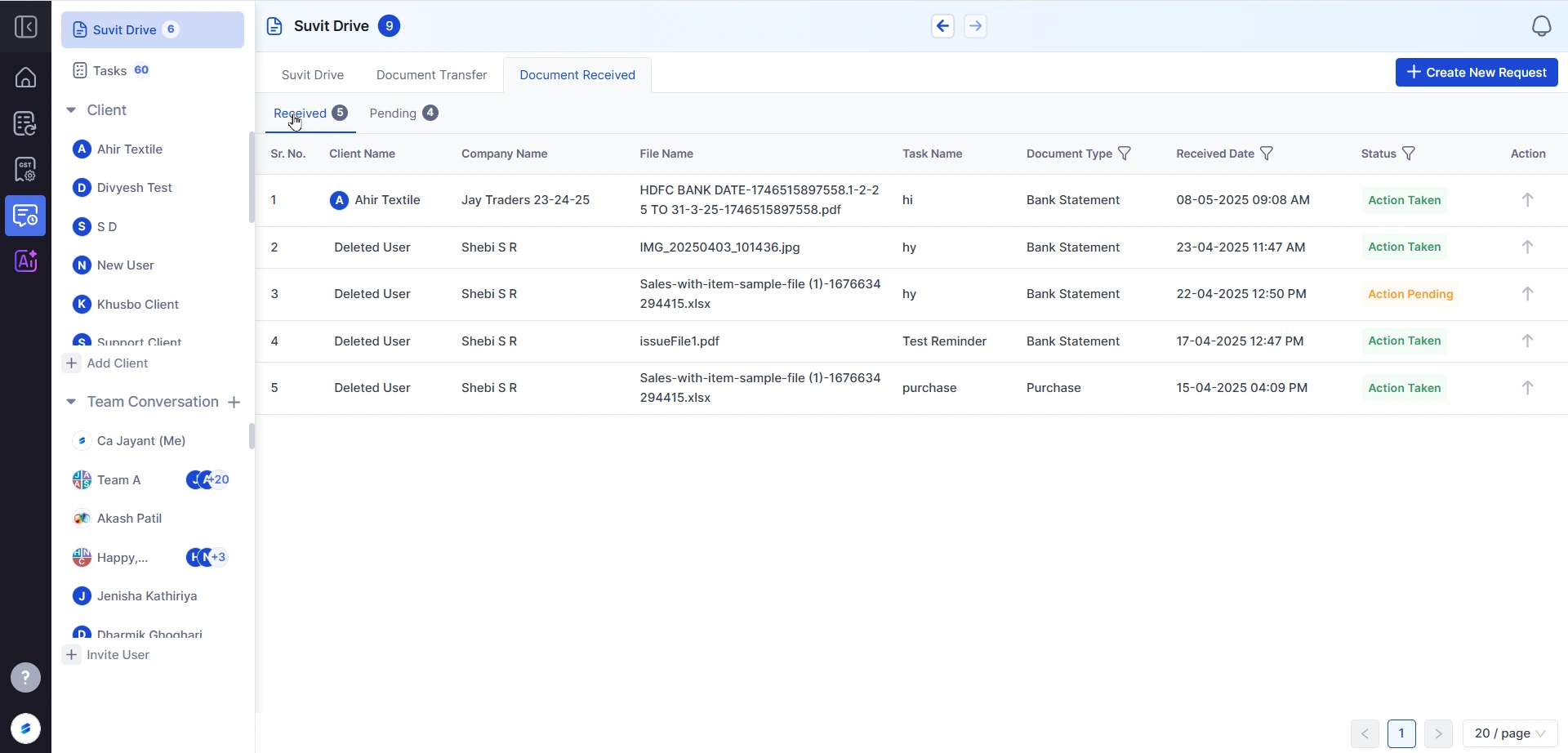Click upload arrow for purchase task row
The width and height of the screenshot is (1568, 753).
tap(1527, 388)
